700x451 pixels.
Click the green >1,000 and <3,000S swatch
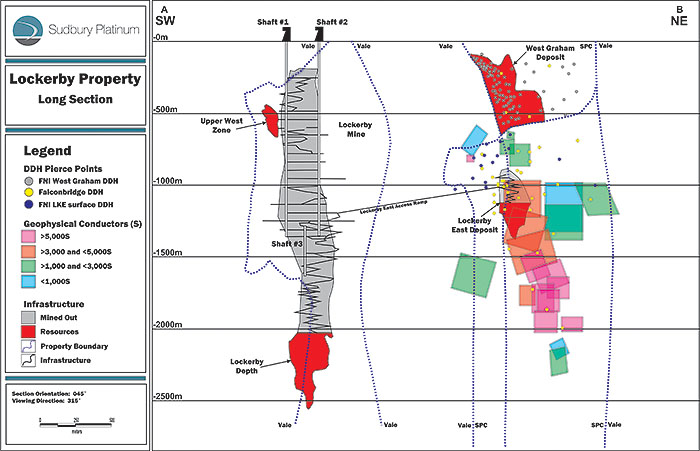pos(29,266)
